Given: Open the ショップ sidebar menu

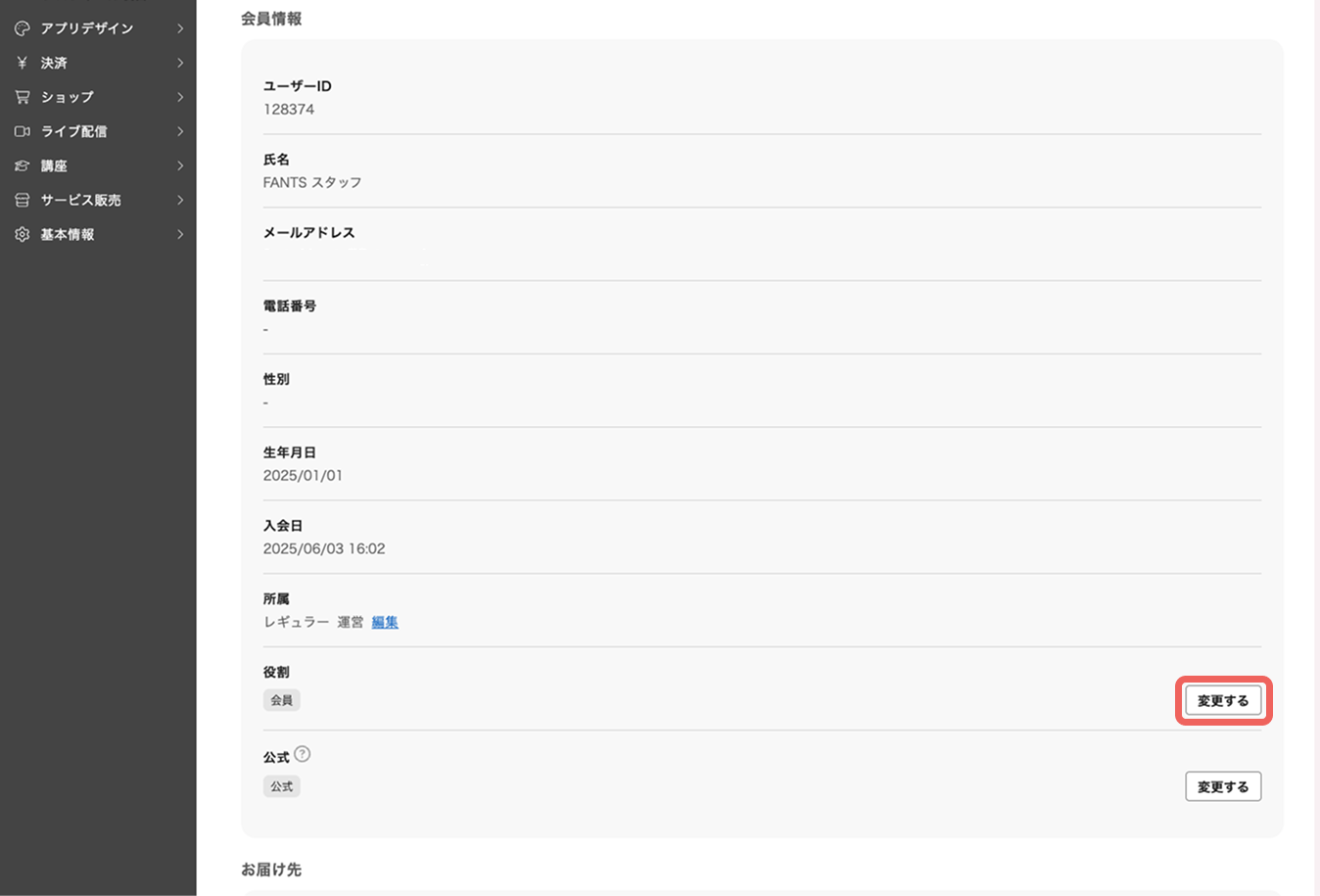Looking at the screenshot, I should pyautogui.click(x=98, y=97).
